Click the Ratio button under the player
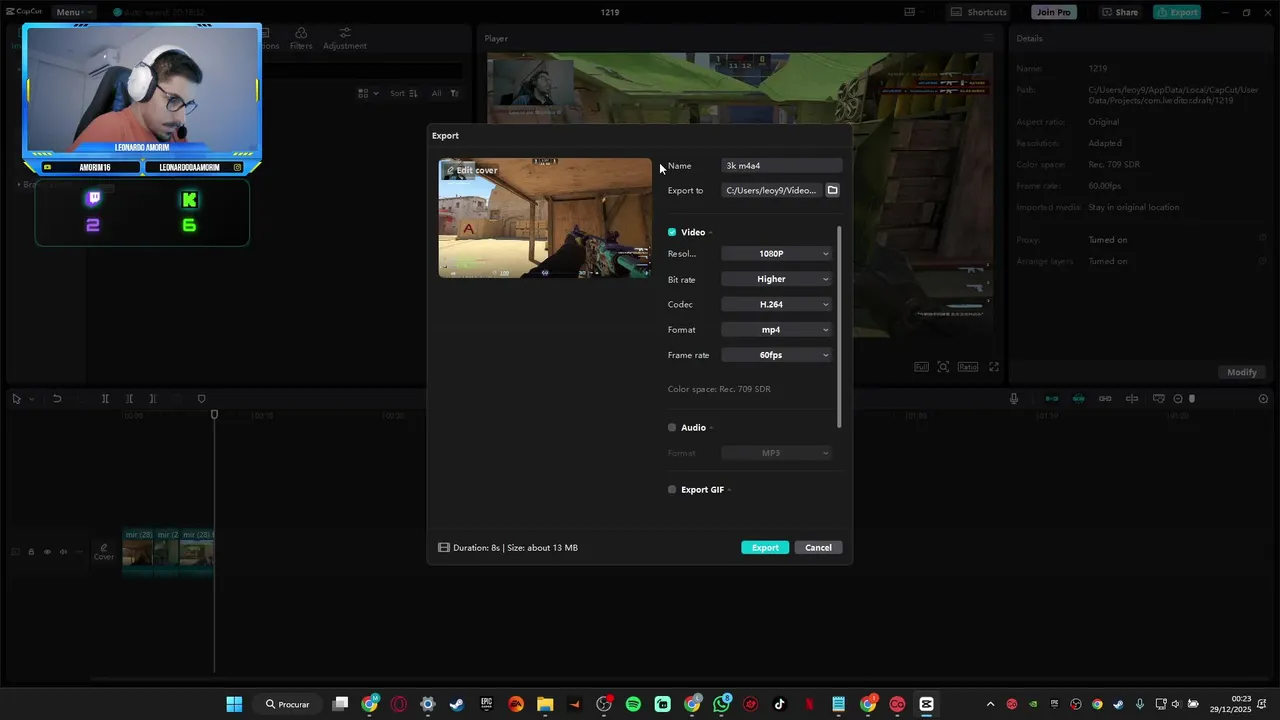This screenshot has height=720, width=1280. pyautogui.click(x=968, y=367)
